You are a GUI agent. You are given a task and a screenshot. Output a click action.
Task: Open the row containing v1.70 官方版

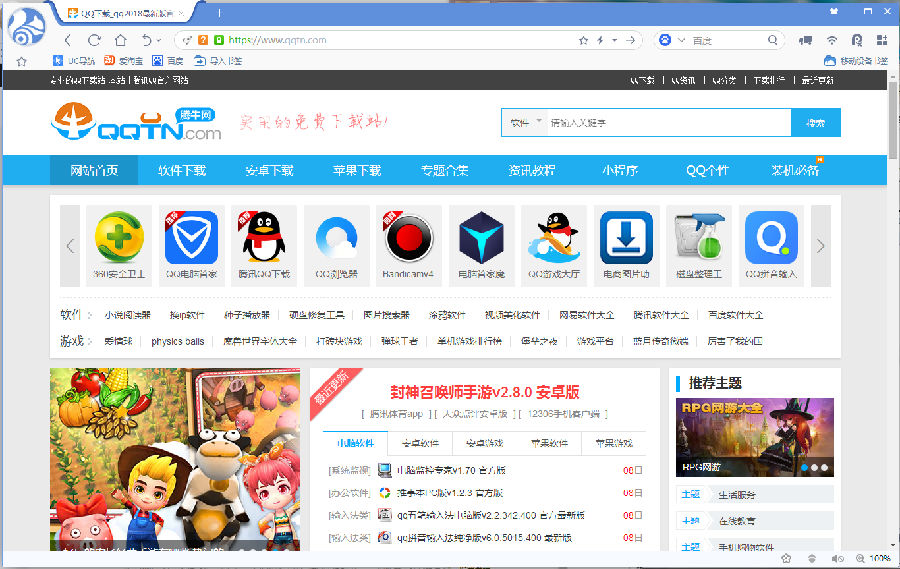click(484, 470)
